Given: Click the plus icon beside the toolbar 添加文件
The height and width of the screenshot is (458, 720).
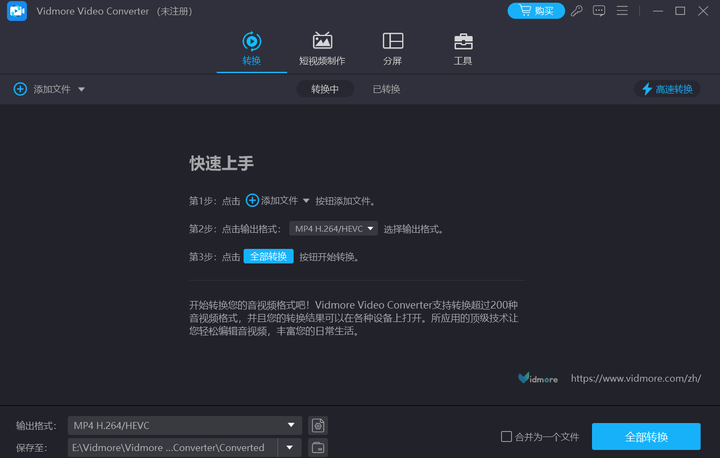Looking at the screenshot, I should click(x=20, y=89).
